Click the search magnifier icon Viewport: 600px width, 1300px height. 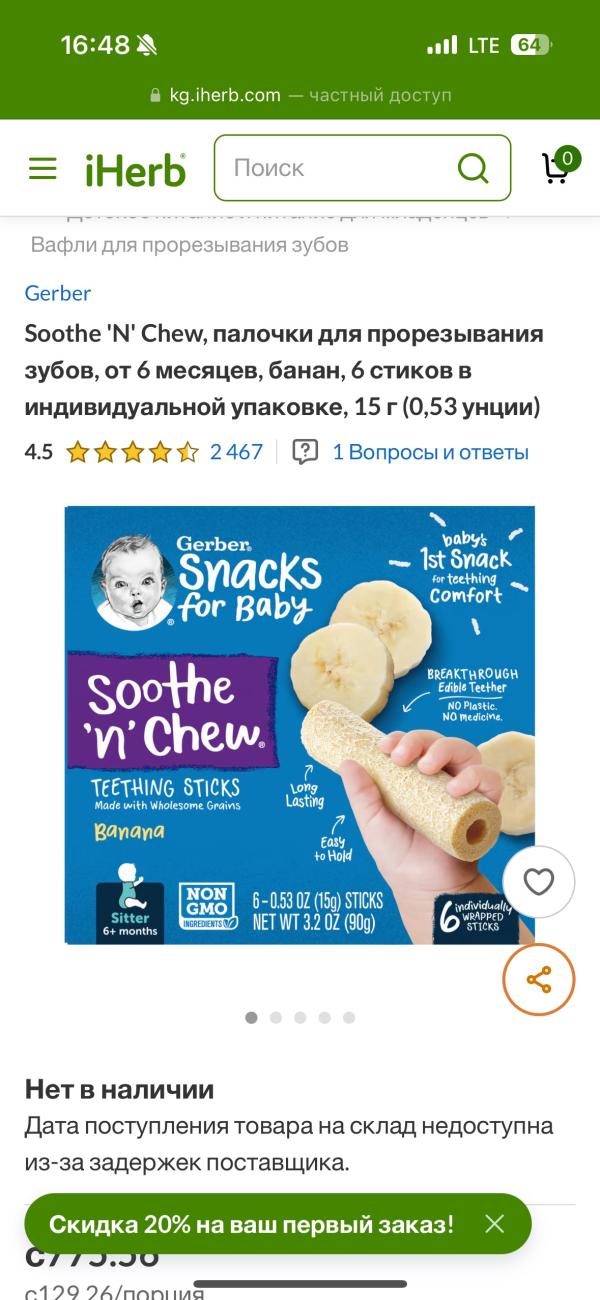(472, 168)
